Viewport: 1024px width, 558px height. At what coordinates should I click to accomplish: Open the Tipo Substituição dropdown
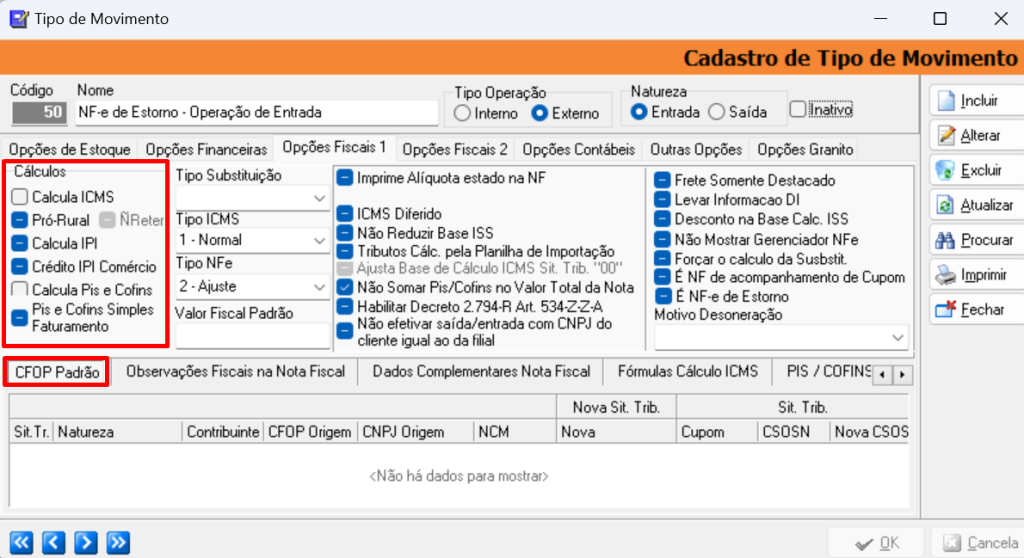coord(319,198)
